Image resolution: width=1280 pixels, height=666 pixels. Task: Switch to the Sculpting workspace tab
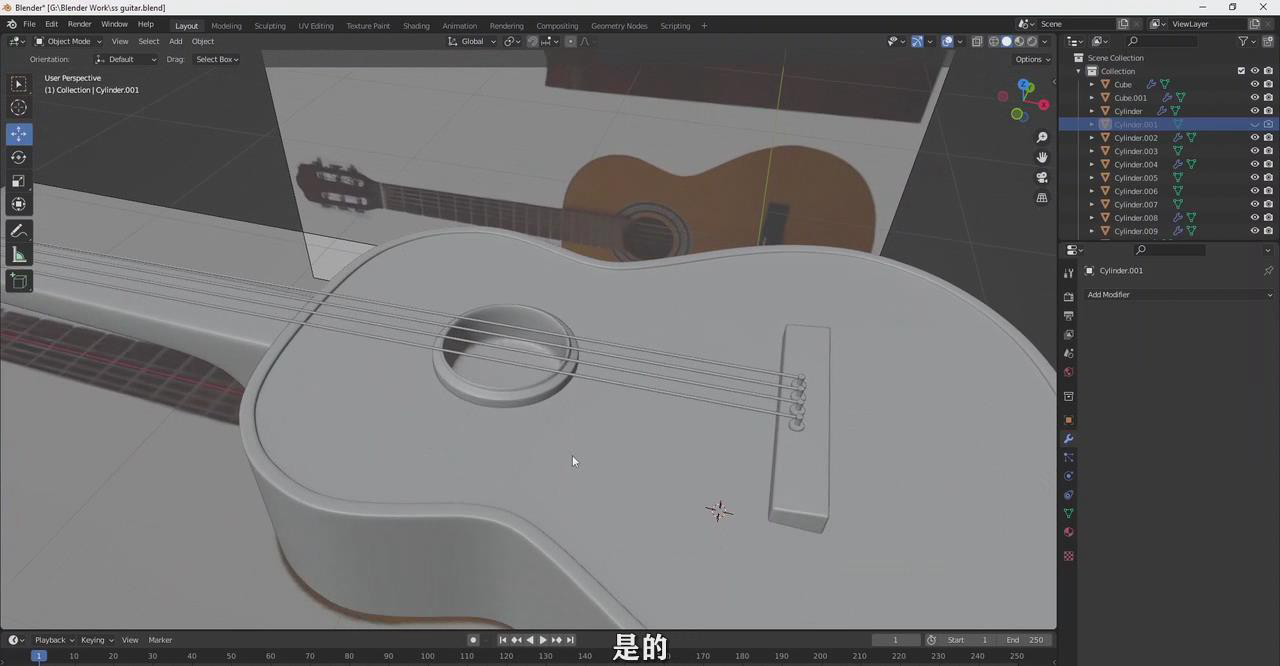[269, 25]
